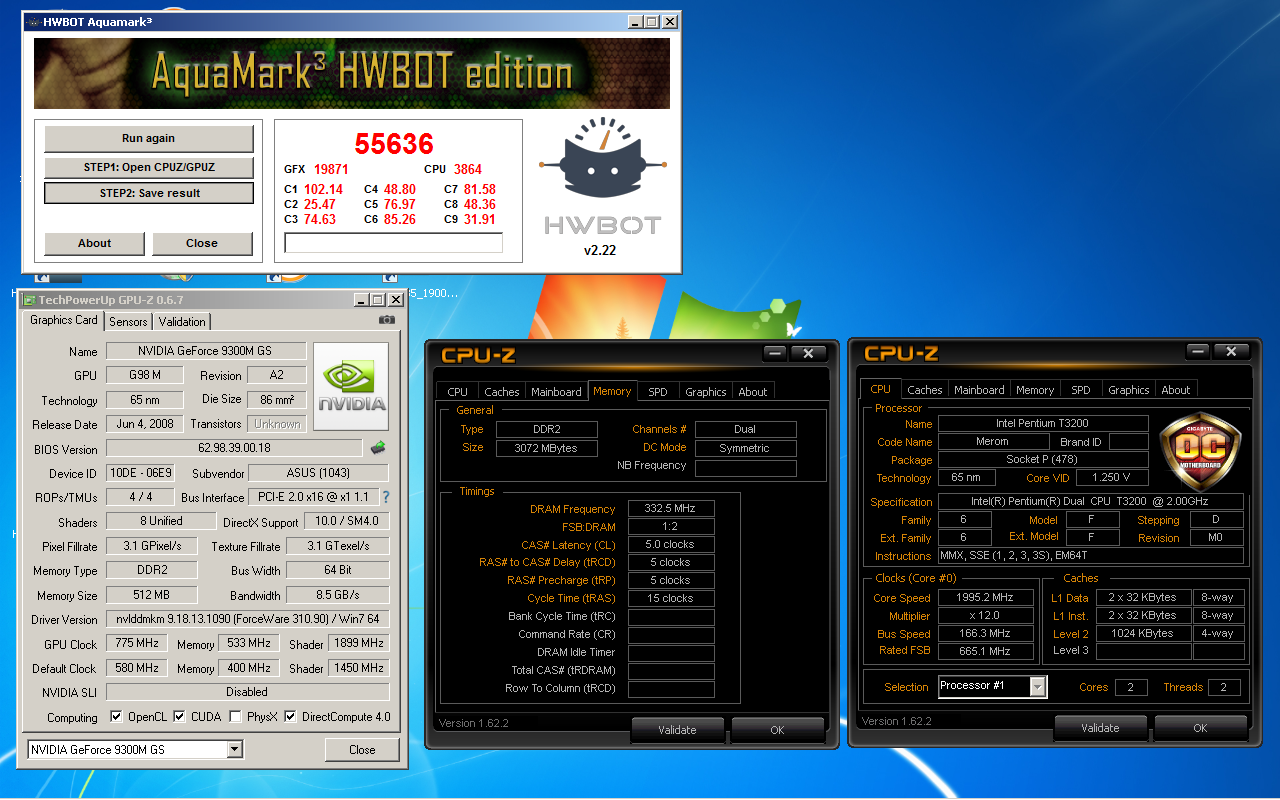Click the GFX score 19871
Image resolution: width=1280 pixels, height=800 pixels.
click(331, 170)
